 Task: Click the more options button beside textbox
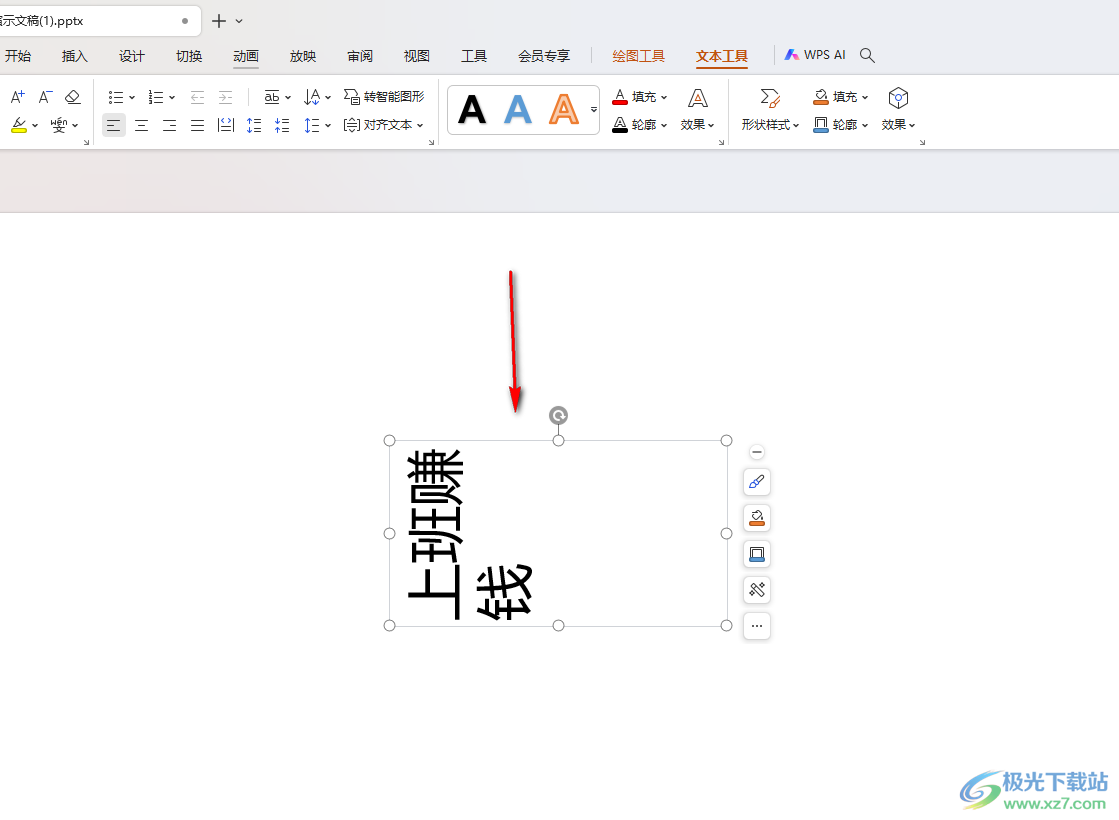point(757,626)
